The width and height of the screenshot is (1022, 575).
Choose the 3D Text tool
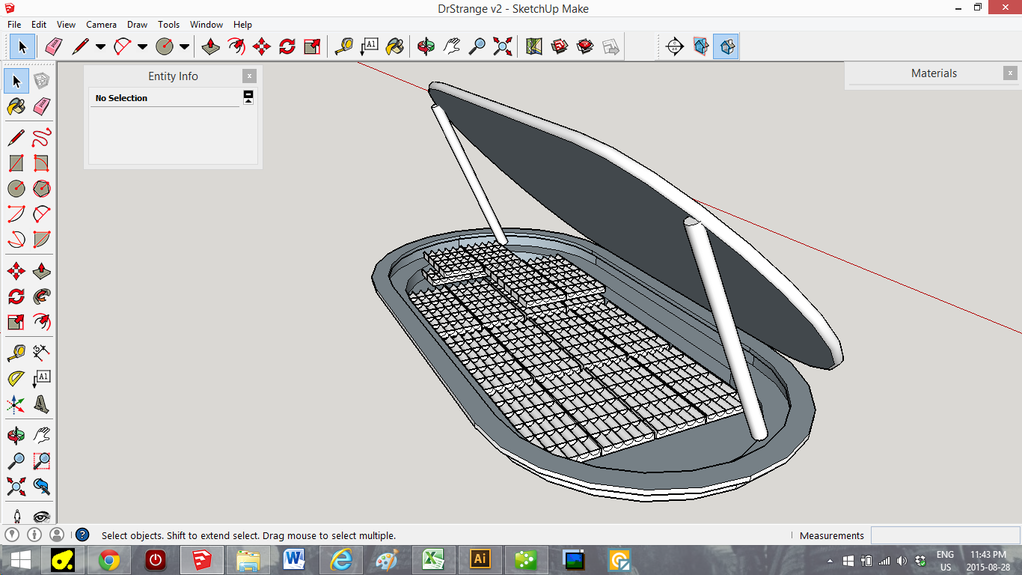coord(42,404)
